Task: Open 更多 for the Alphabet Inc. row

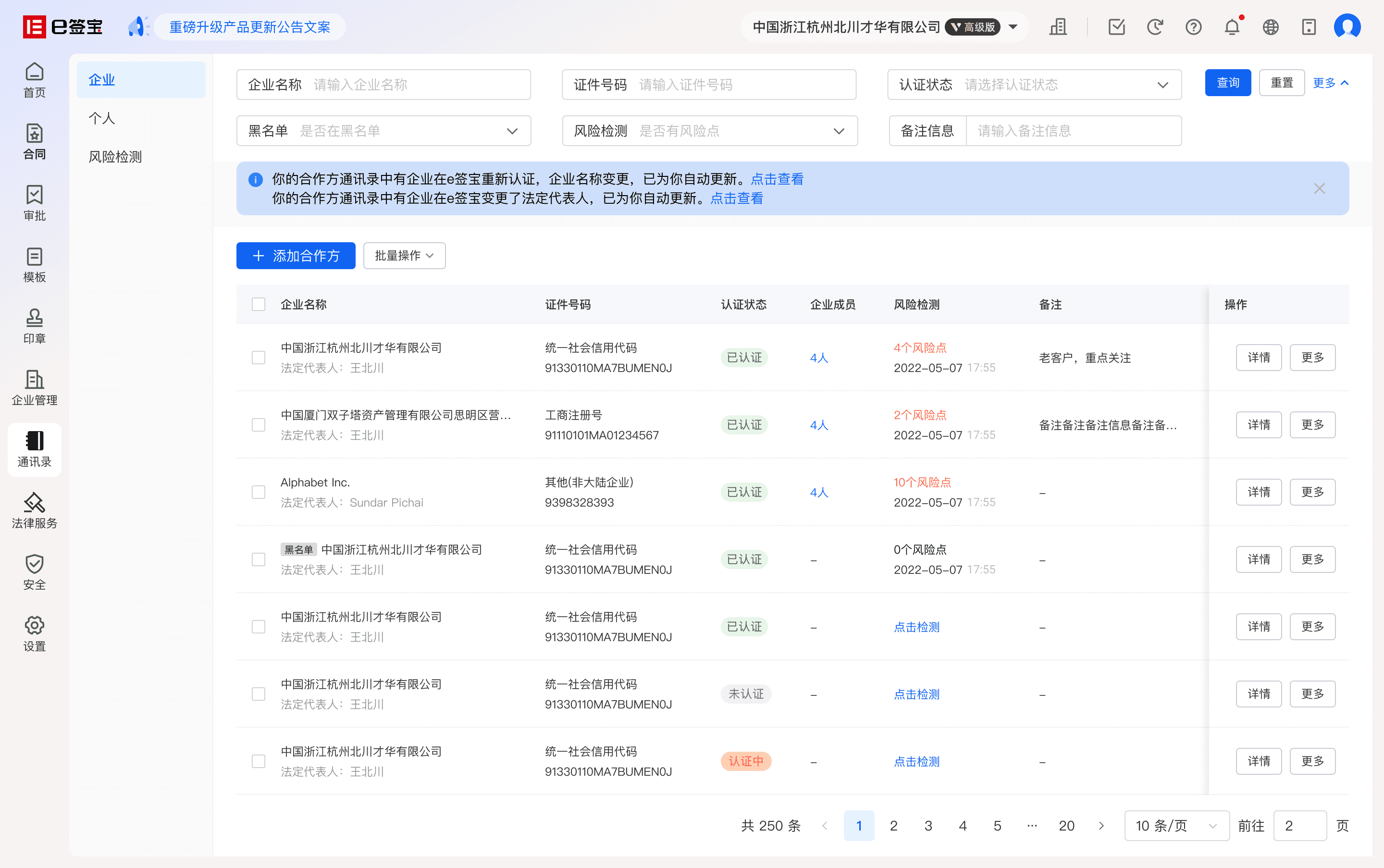Action: pyautogui.click(x=1312, y=492)
